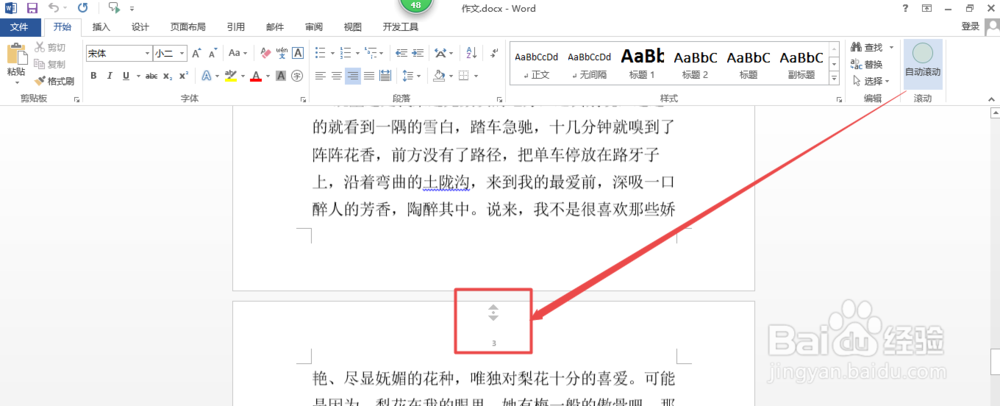Image resolution: width=1000 pixels, height=406 pixels.
Task: Collapse the ribbon with the caret icon
Action: (992, 99)
